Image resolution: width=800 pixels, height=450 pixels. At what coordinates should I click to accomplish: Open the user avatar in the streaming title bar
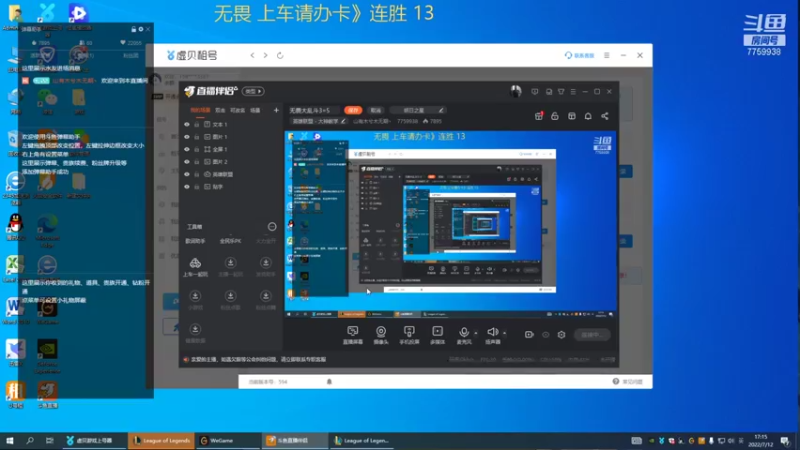516,91
